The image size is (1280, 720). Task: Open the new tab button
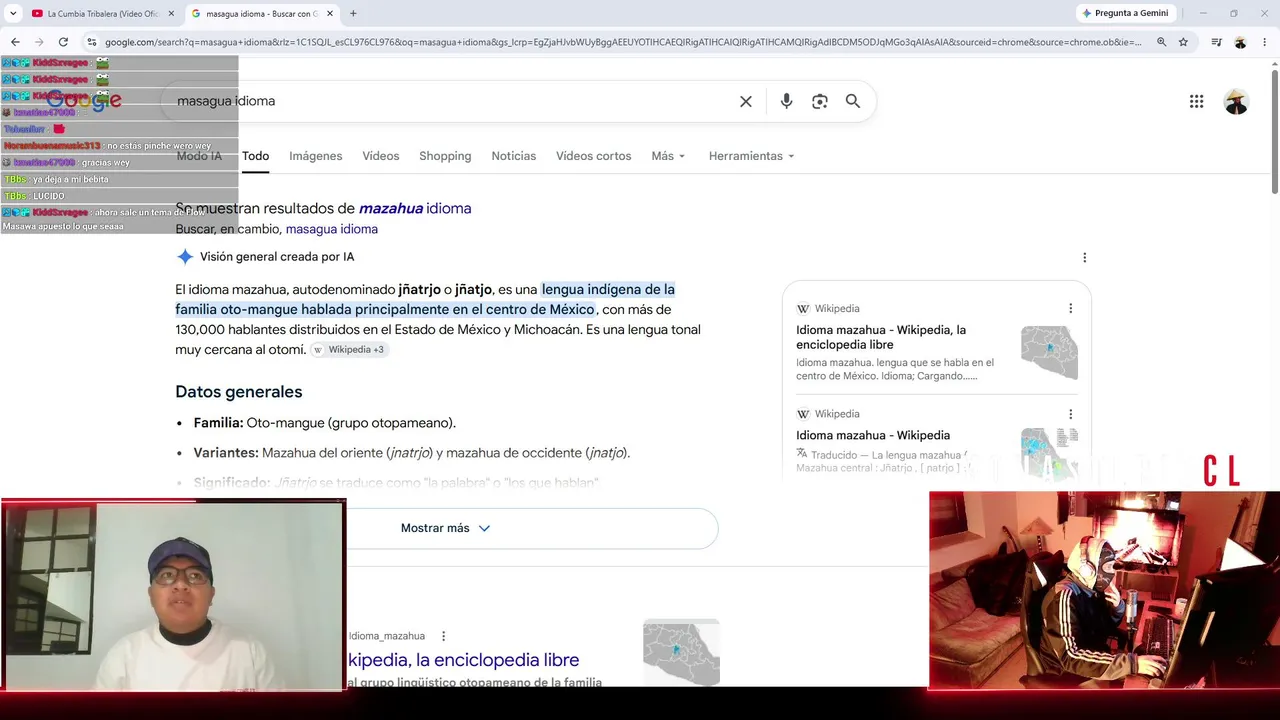click(353, 14)
